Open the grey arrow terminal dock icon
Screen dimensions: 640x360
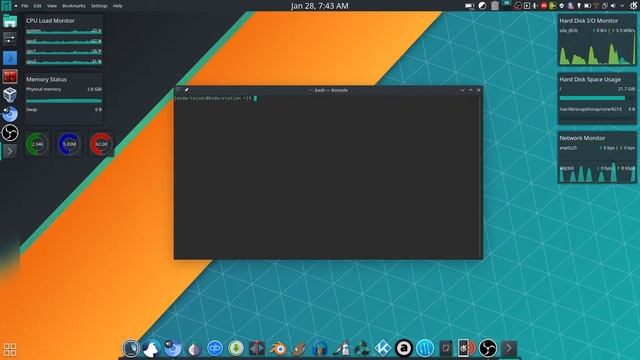tap(509, 348)
